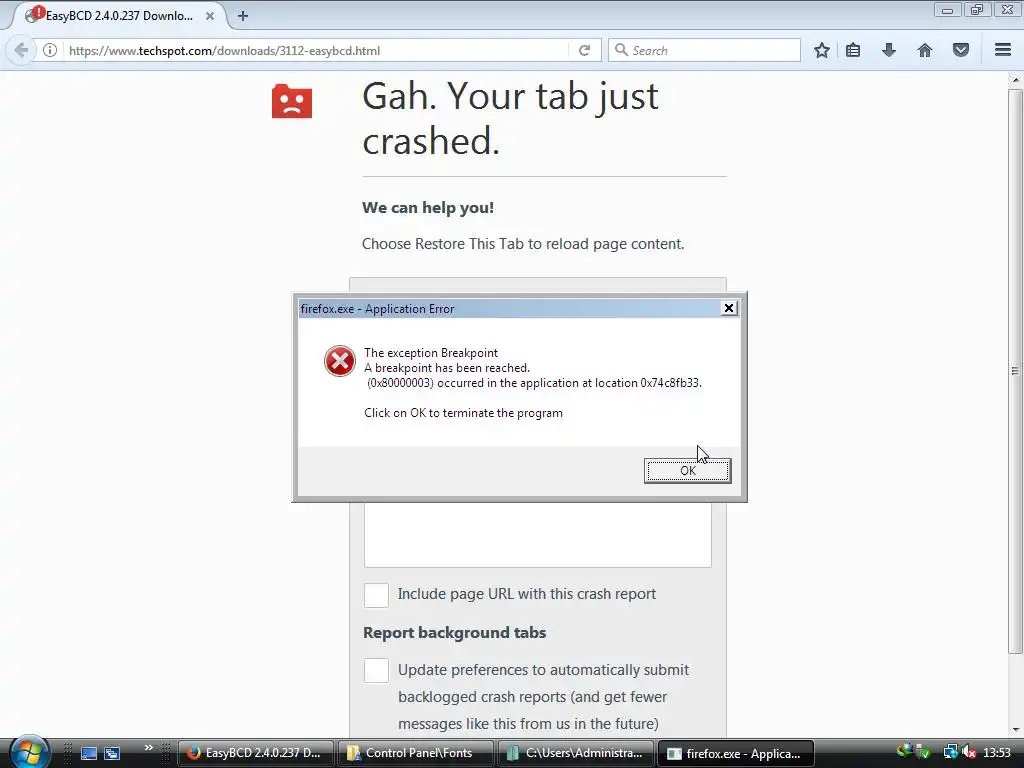This screenshot has width=1024, height=768.
Task: Click the 'Report background tabs' heading
Action: pos(455,633)
